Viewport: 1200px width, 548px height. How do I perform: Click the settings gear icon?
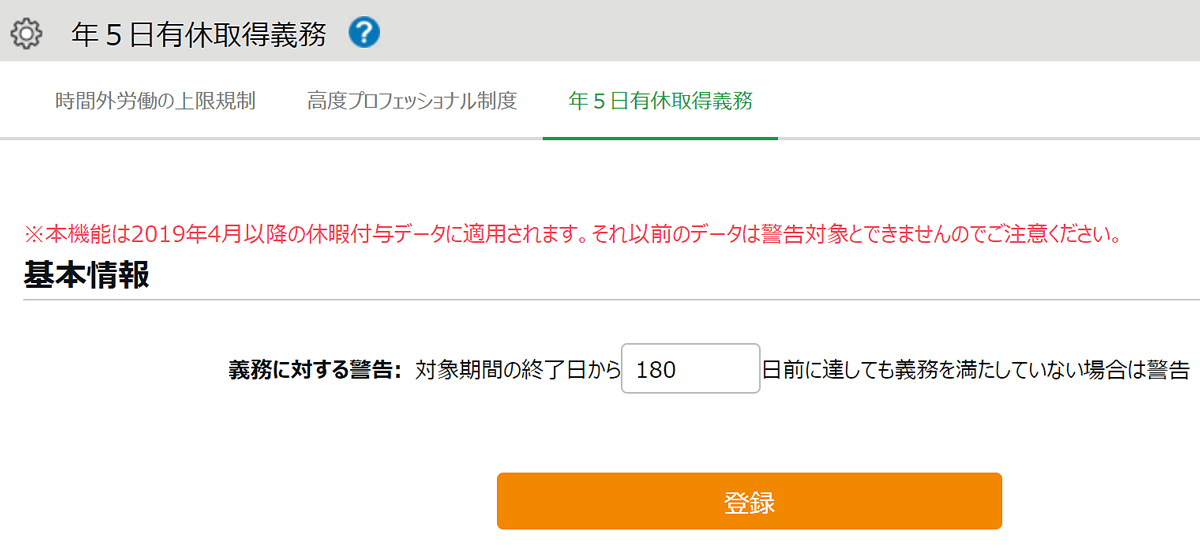[26, 35]
